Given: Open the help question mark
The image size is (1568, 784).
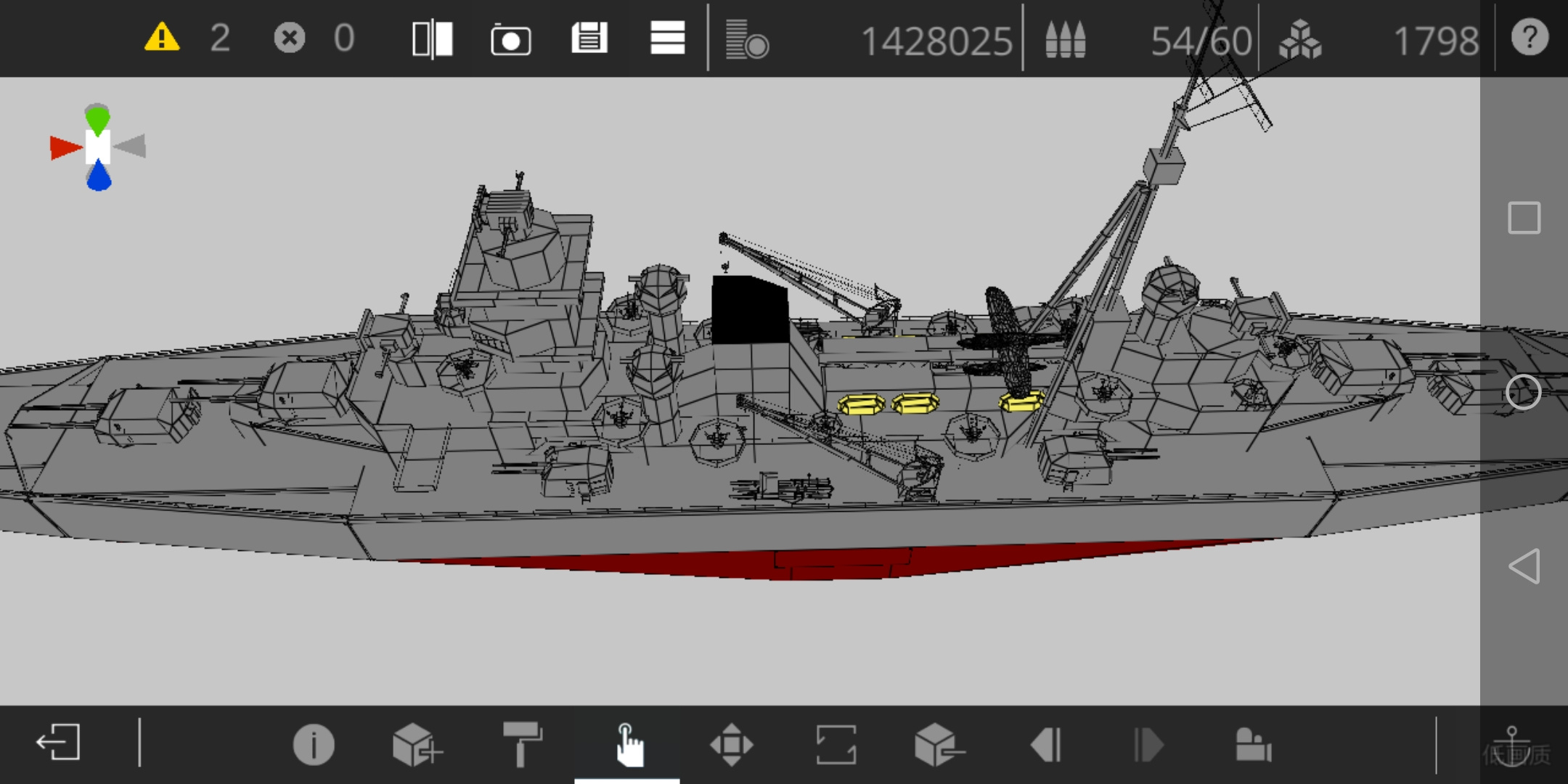Looking at the screenshot, I should pyautogui.click(x=1530, y=38).
